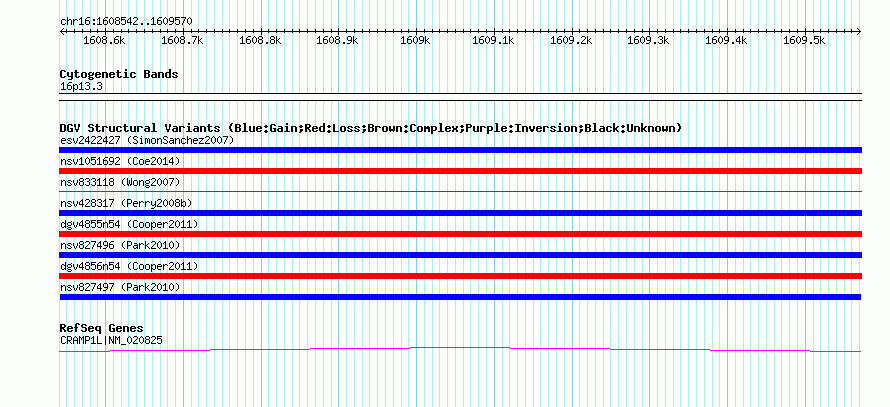
Task: Click the blue esv2422427 gain variant bar
Action: (x=460, y=150)
